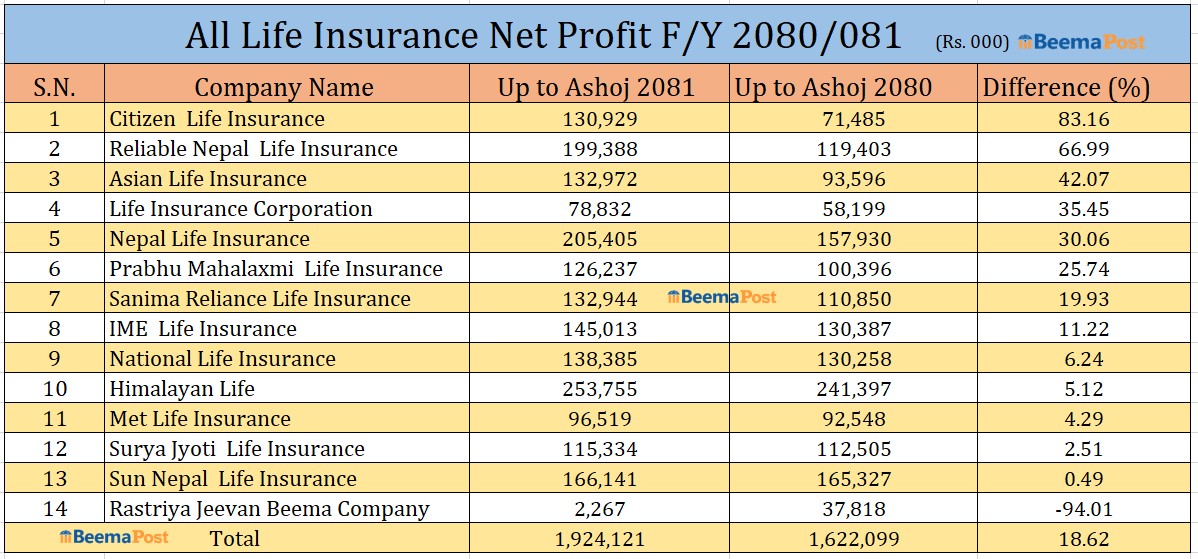Select the 'Up to Ashoj 2081' header cell

pos(596,87)
